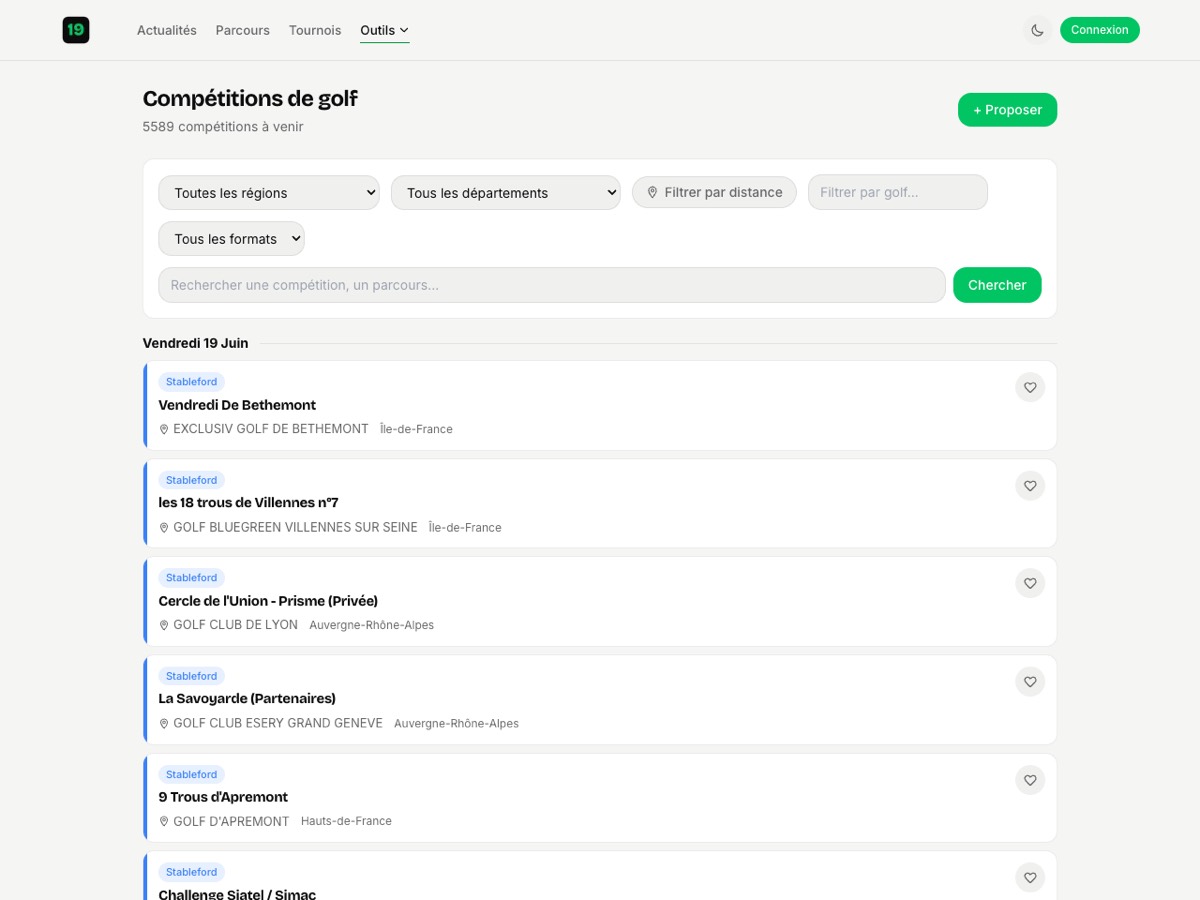Open les 18 trous de Villennes n°7
The width and height of the screenshot is (1200, 900).
click(x=248, y=503)
